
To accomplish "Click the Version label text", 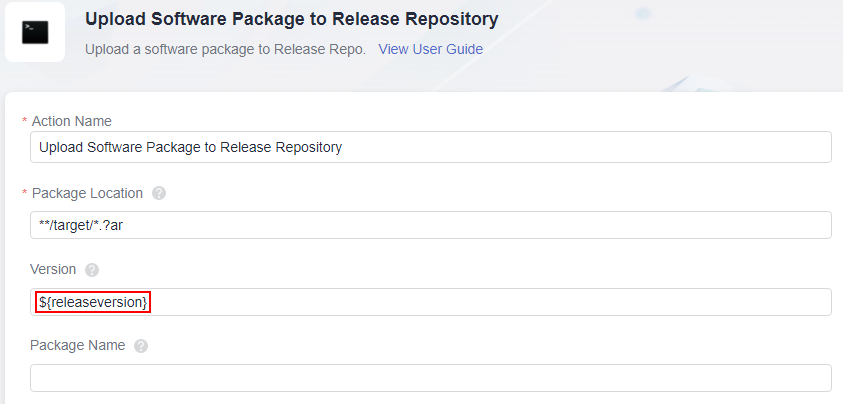I will coord(54,269).
